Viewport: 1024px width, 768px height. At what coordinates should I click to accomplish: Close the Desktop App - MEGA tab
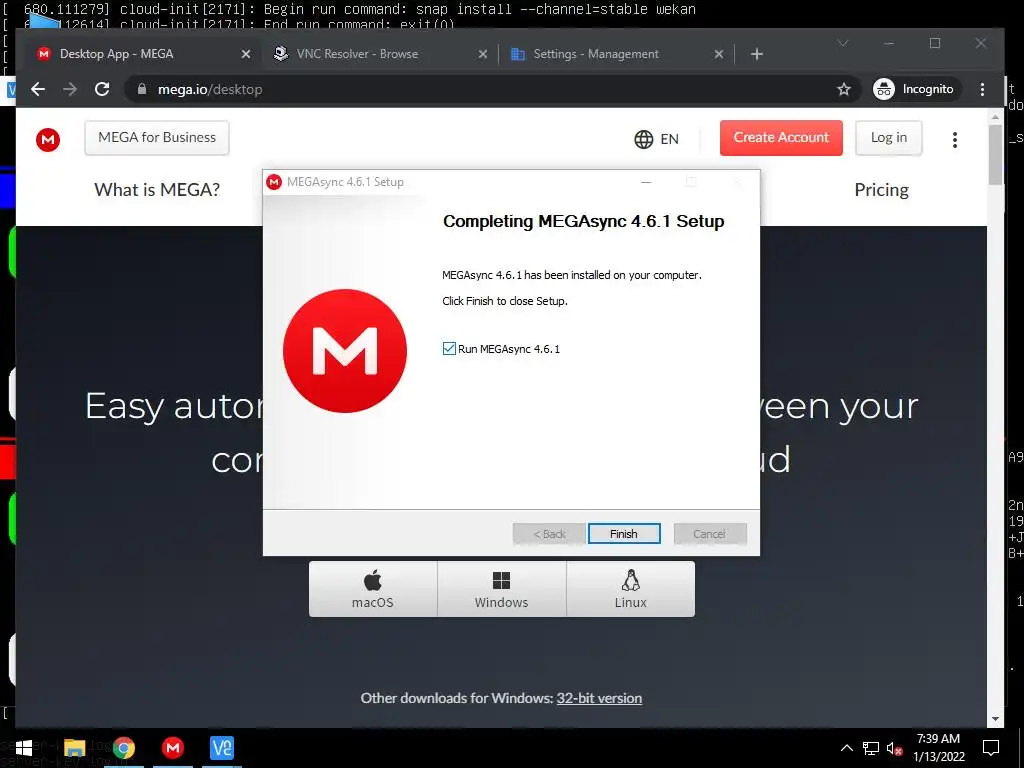click(246, 54)
